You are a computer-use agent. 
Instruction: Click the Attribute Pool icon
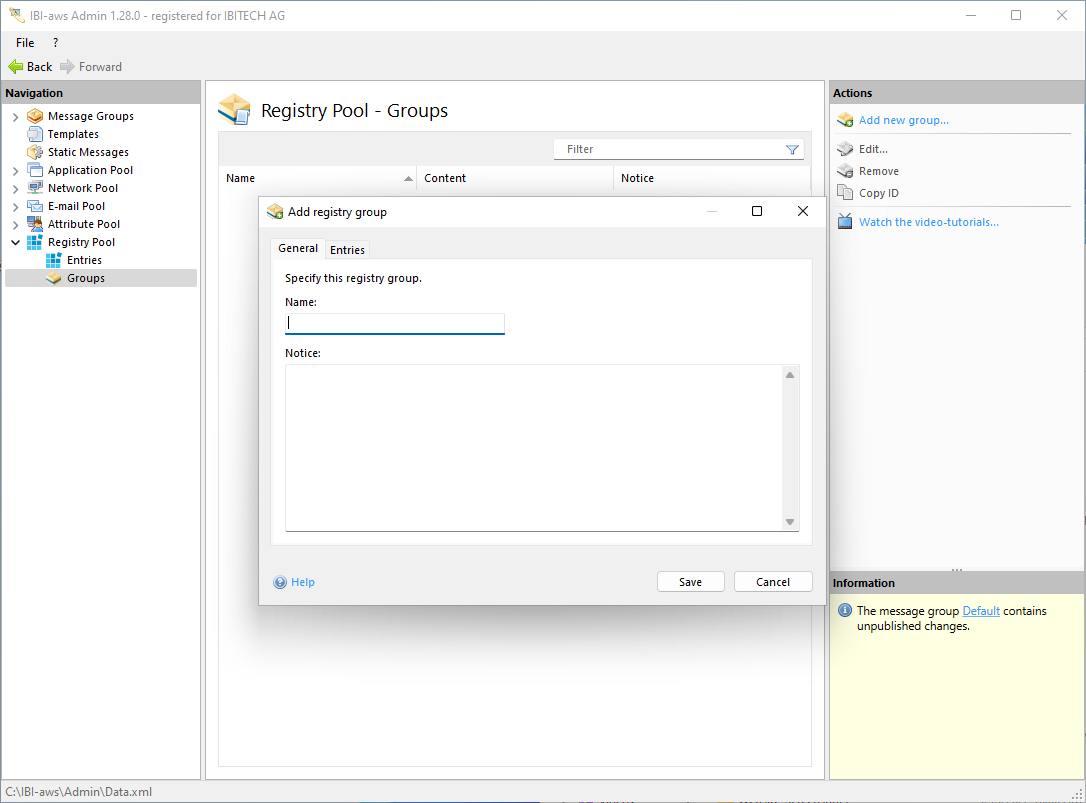(x=35, y=224)
